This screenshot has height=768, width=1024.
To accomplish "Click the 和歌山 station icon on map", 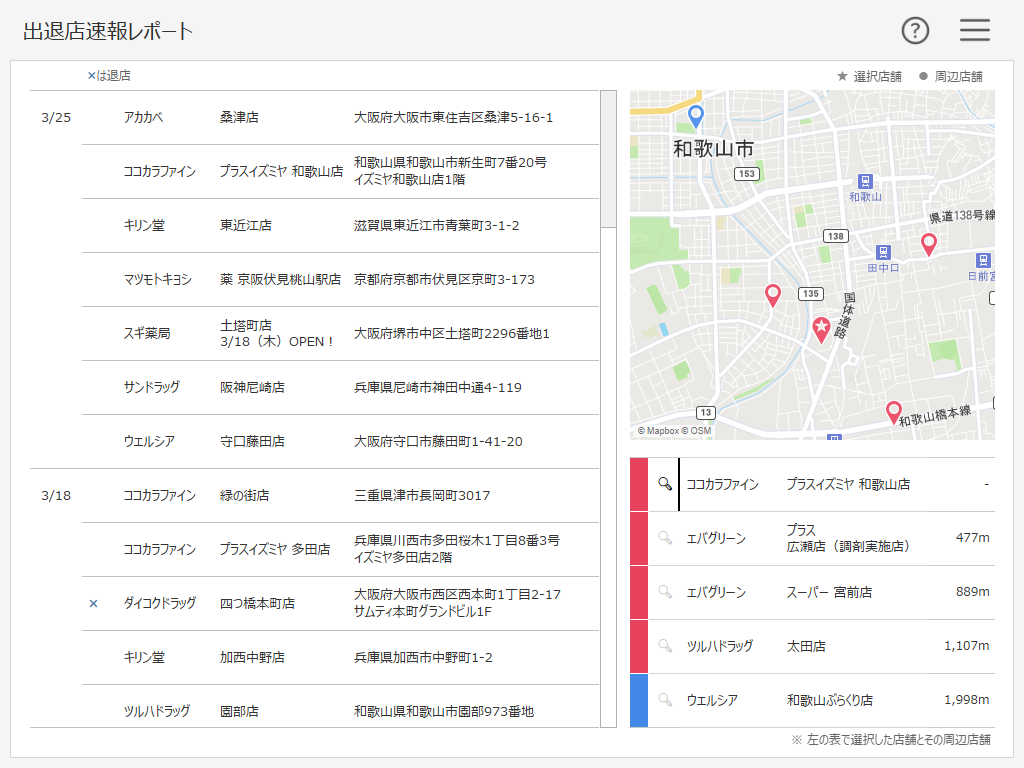I will [x=865, y=181].
